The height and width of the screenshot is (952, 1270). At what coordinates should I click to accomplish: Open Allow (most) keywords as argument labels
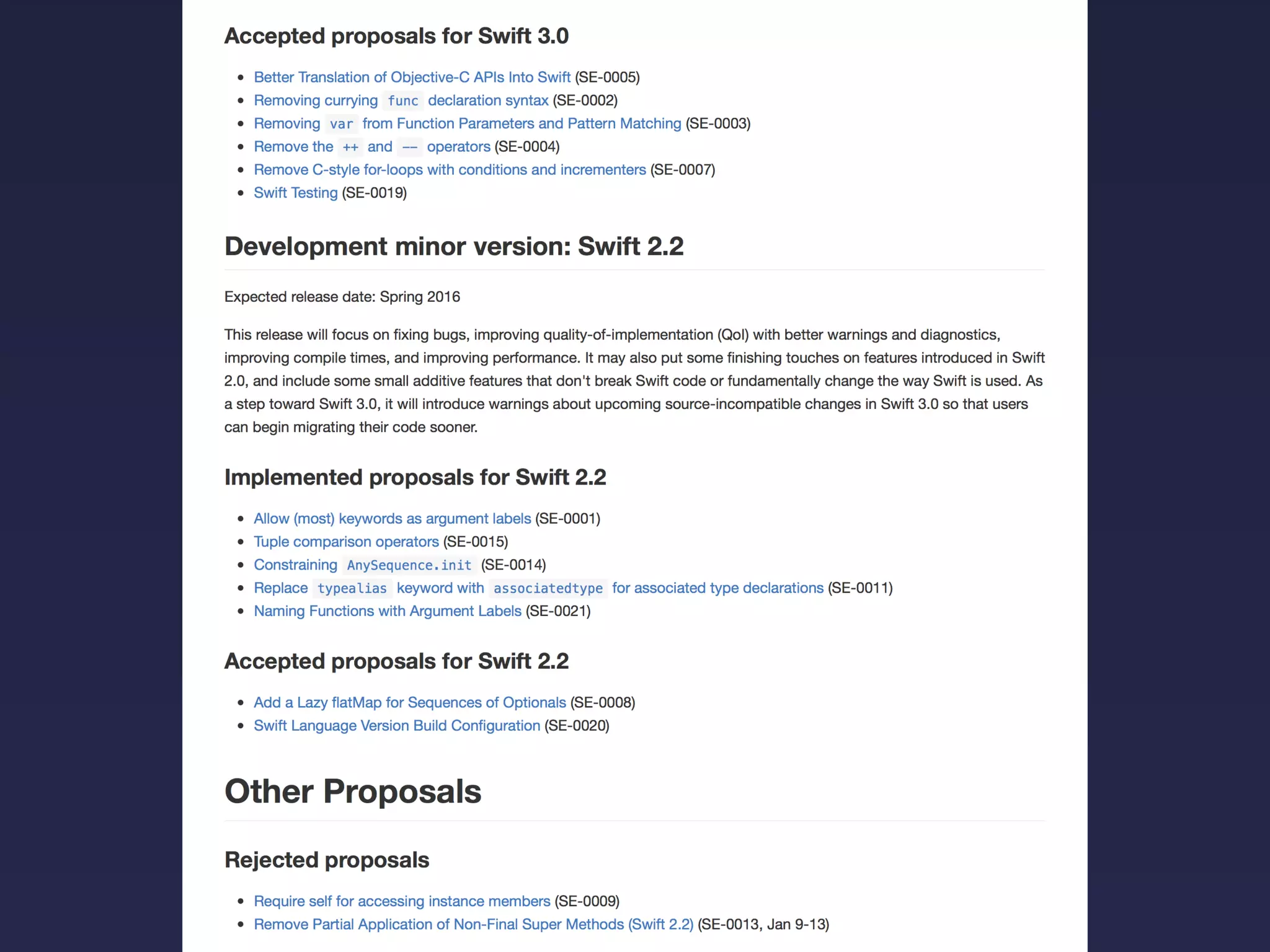392,518
